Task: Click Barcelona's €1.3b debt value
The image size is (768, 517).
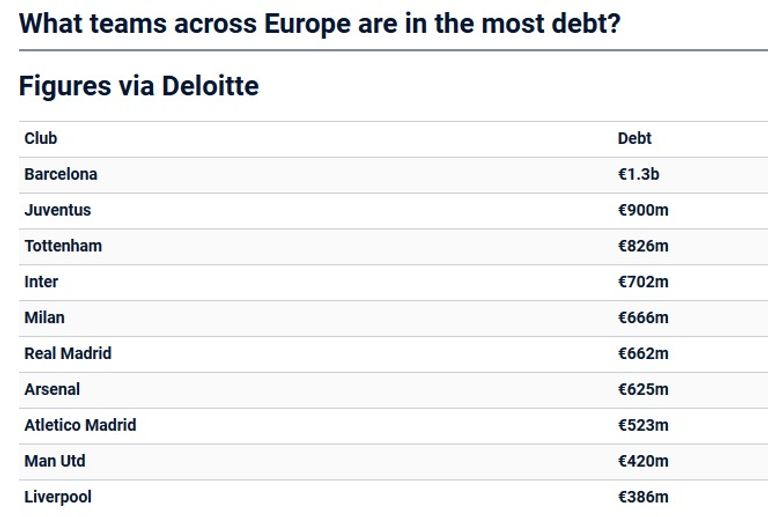Action: [x=638, y=174]
